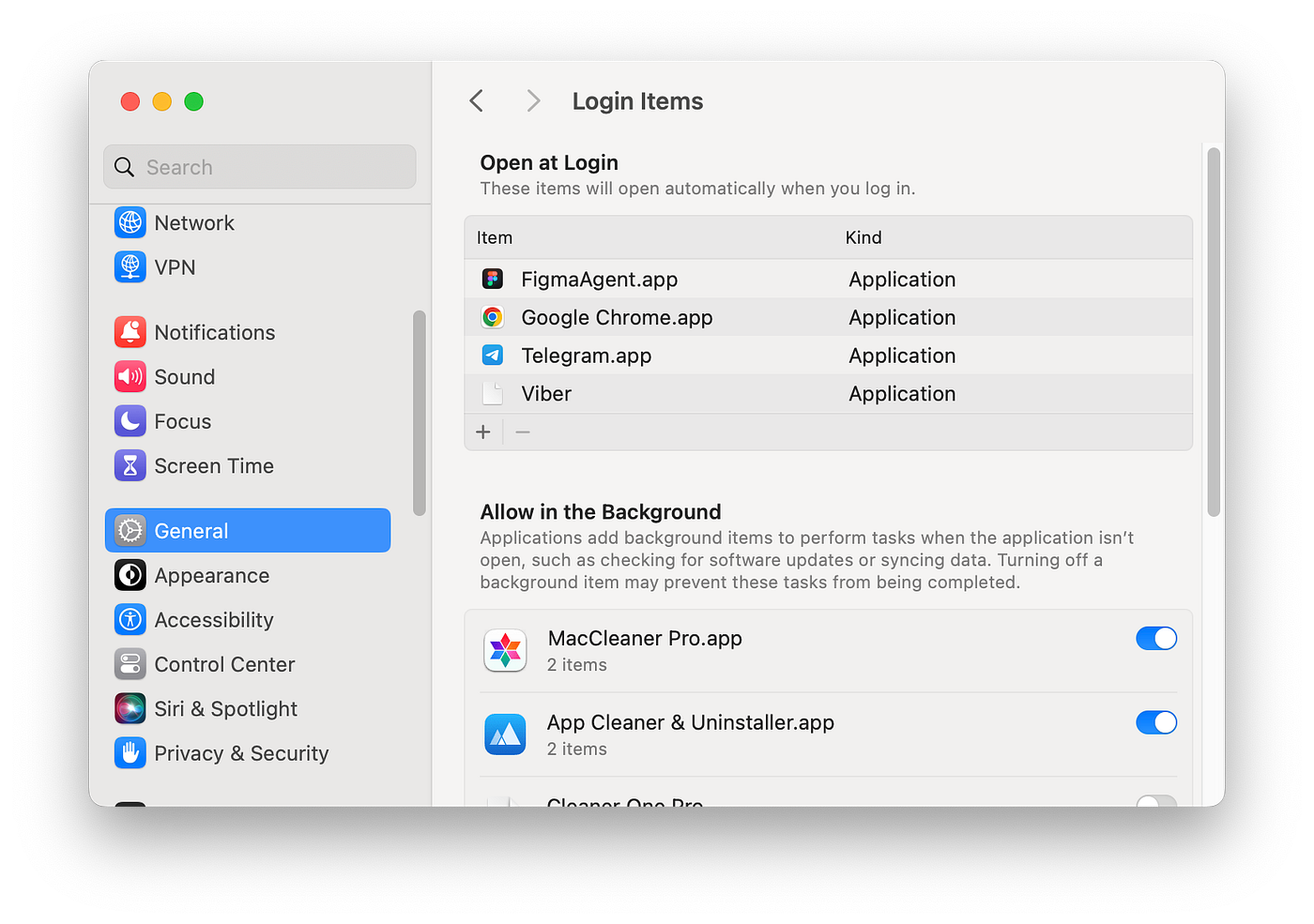Image resolution: width=1314 pixels, height=924 pixels.
Task: Open Notifications via the bell icon
Action: coord(130,332)
